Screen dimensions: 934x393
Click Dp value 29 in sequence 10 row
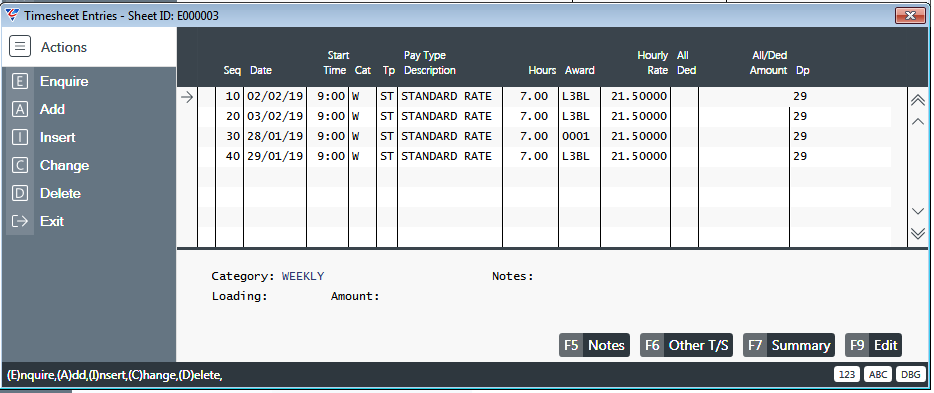[x=800, y=96]
